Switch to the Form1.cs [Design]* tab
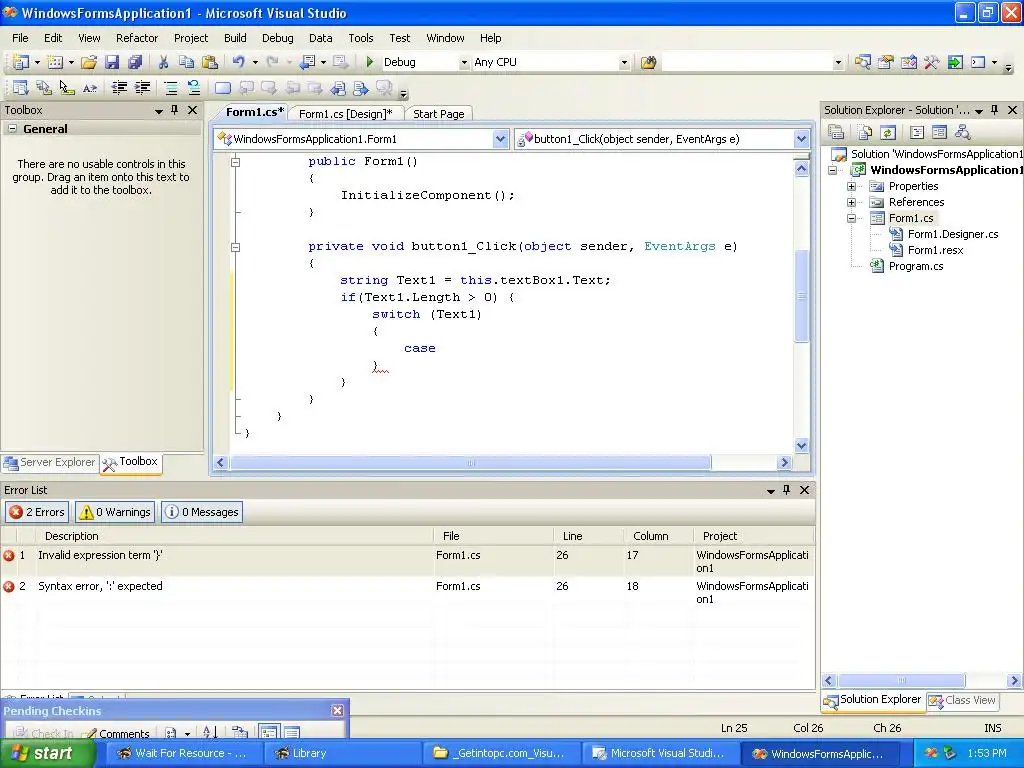 pyautogui.click(x=345, y=114)
